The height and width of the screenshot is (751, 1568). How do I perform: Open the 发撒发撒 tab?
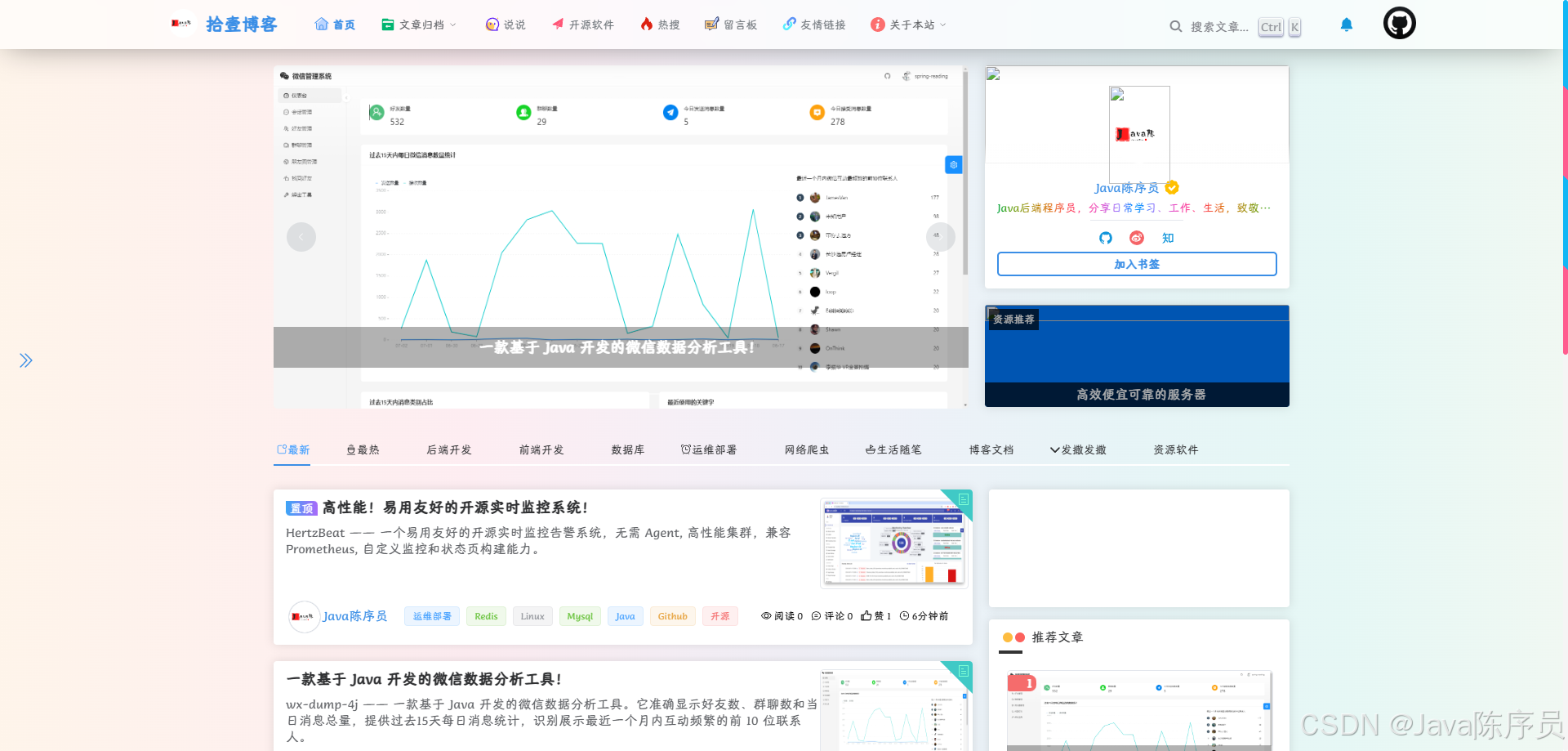click(x=1078, y=449)
